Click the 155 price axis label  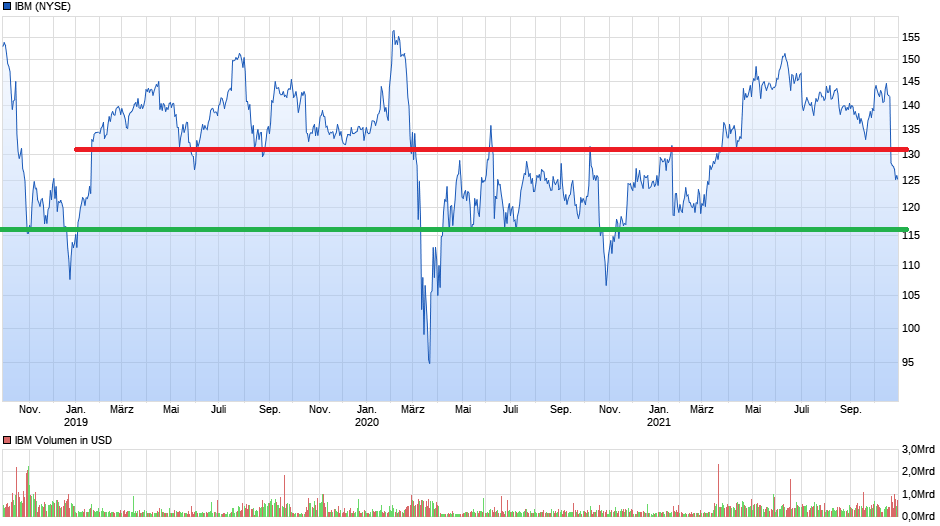coord(911,37)
